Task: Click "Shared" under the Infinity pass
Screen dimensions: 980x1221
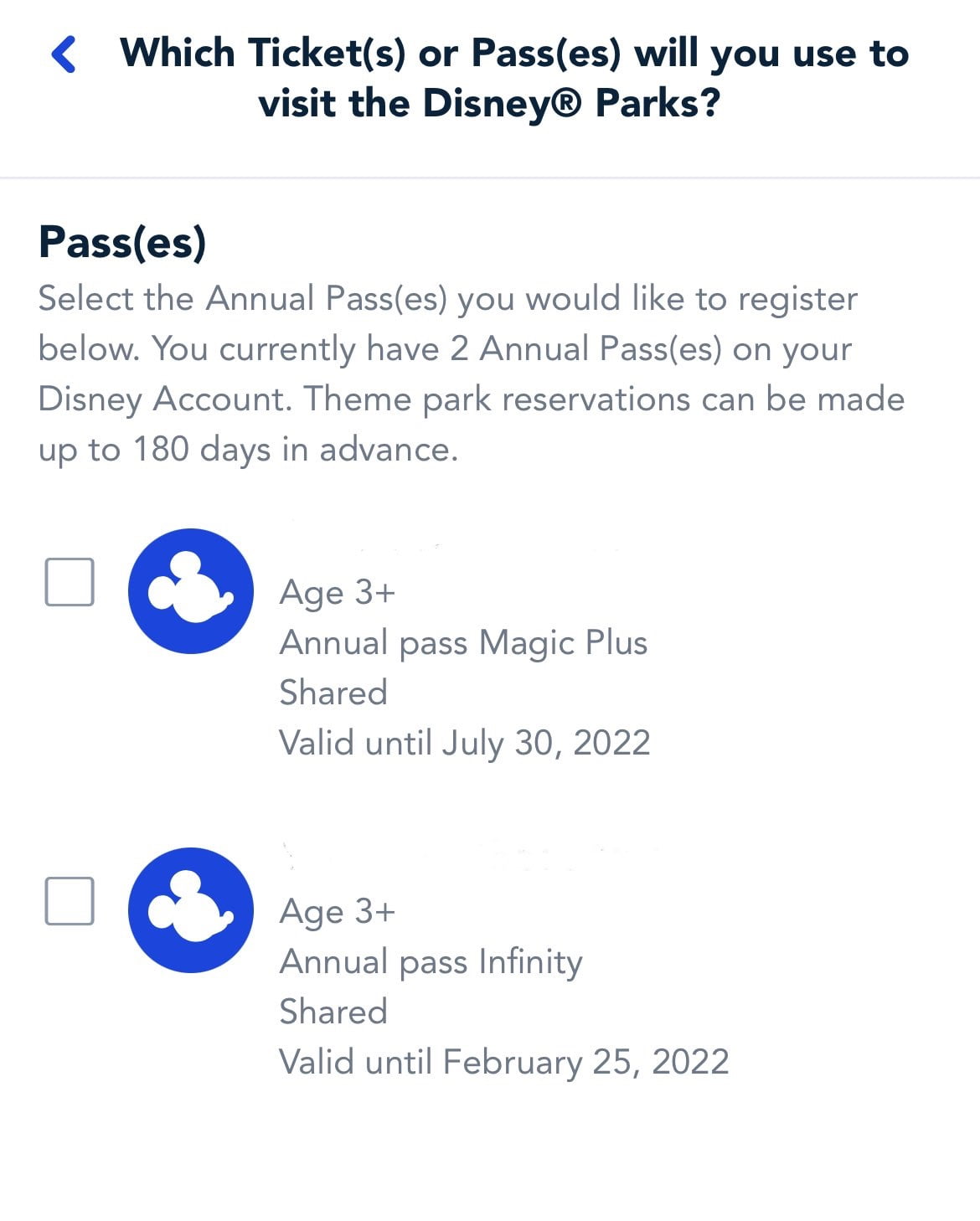Action: [x=333, y=1012]
